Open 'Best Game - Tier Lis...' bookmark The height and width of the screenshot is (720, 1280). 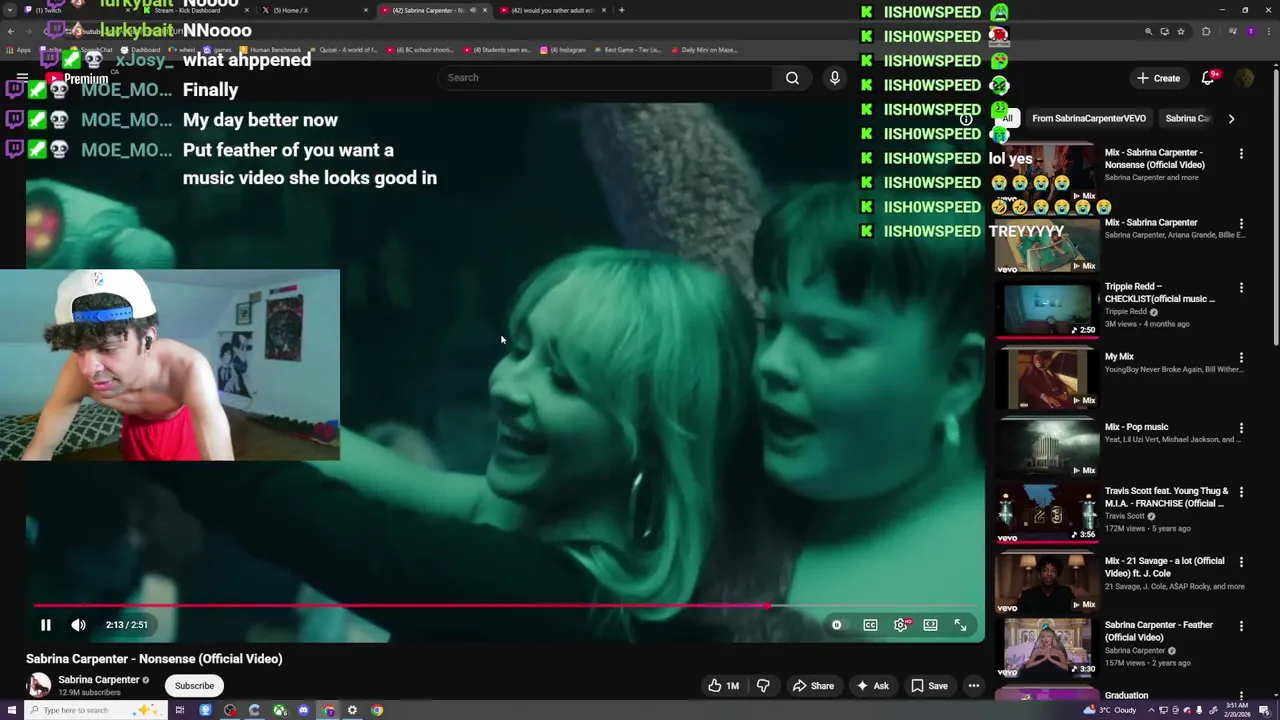(x=628, y=50)
